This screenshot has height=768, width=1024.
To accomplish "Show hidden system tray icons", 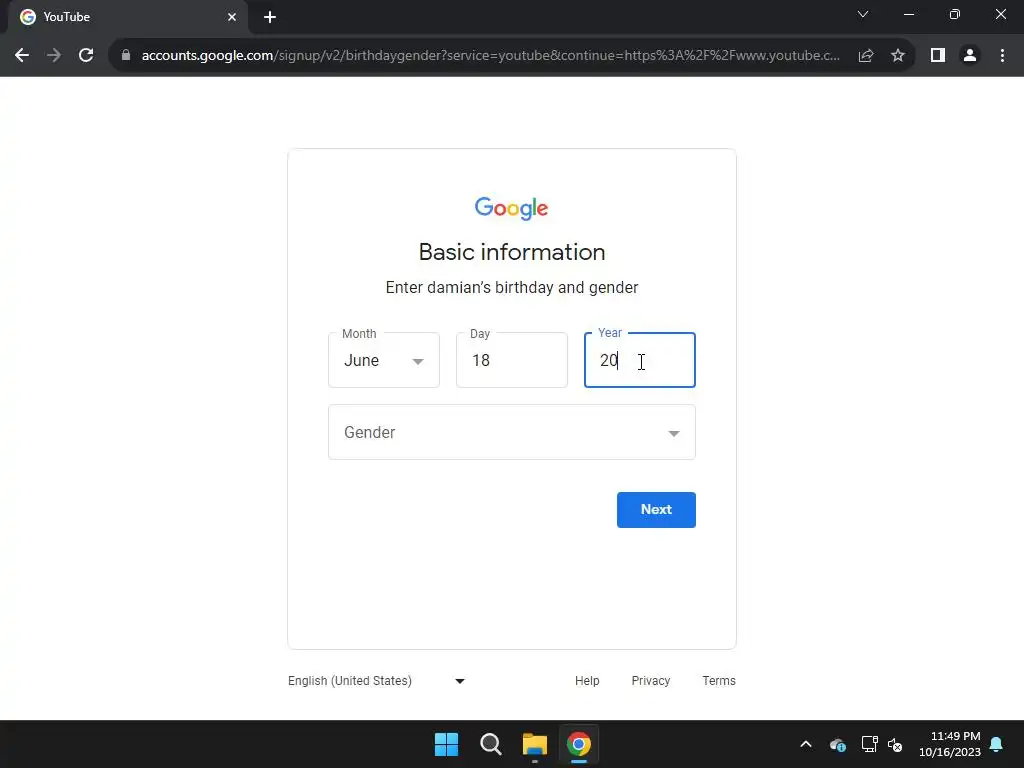I will click(806, 744).
